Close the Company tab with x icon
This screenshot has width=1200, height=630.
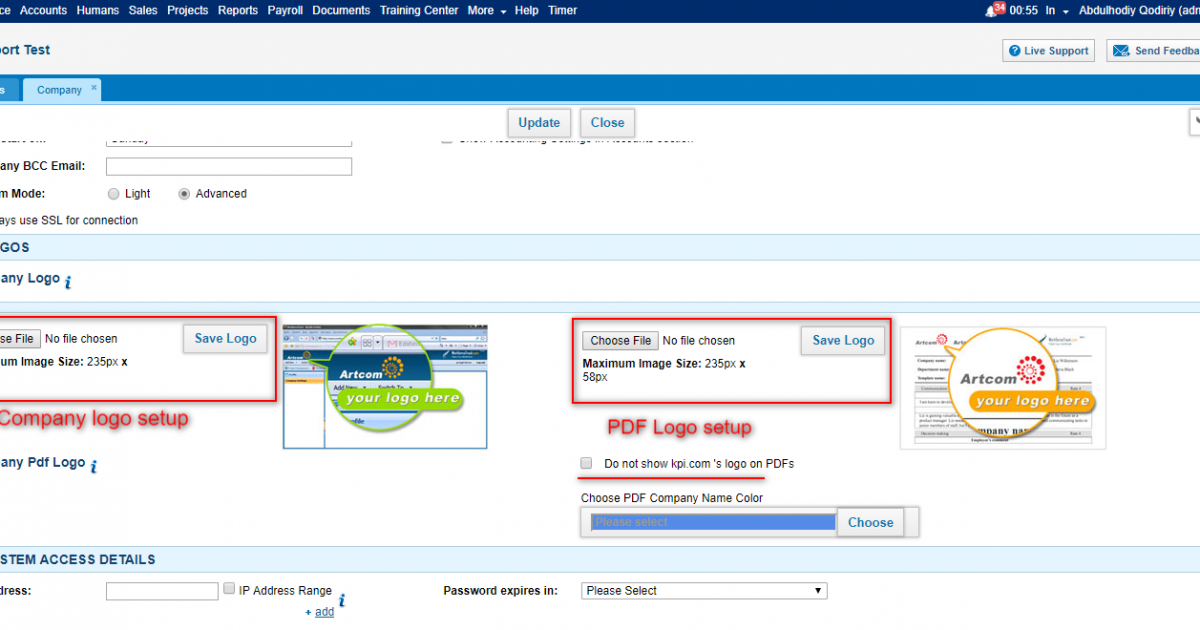94,88
